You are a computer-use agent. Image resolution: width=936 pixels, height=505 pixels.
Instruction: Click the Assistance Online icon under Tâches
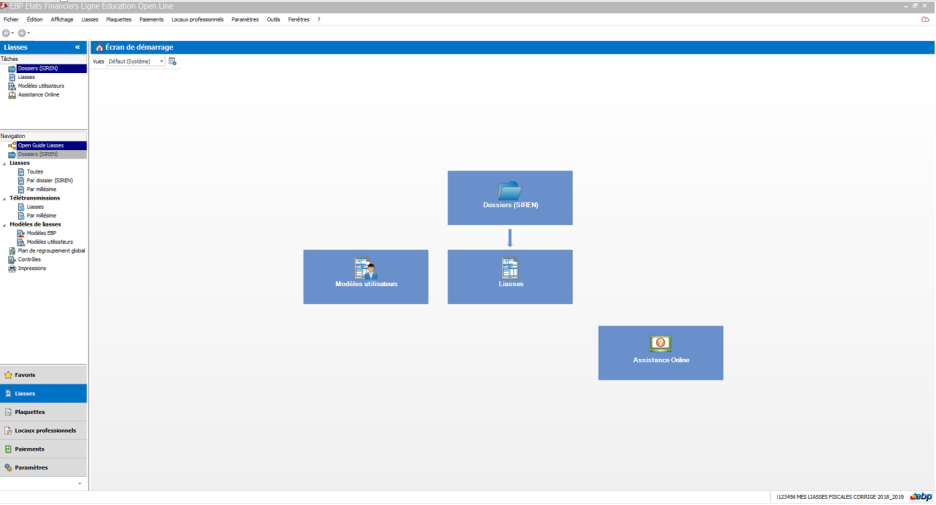(x=12, y=95)
